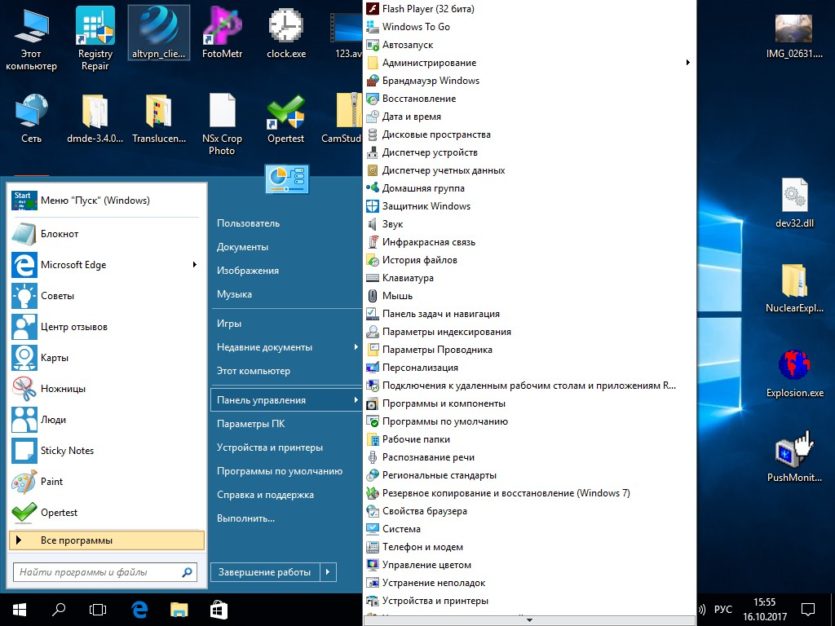Click the Edge icon on the taskbar
Viewport: 835px width, 626px height.
tap(140, 609)
